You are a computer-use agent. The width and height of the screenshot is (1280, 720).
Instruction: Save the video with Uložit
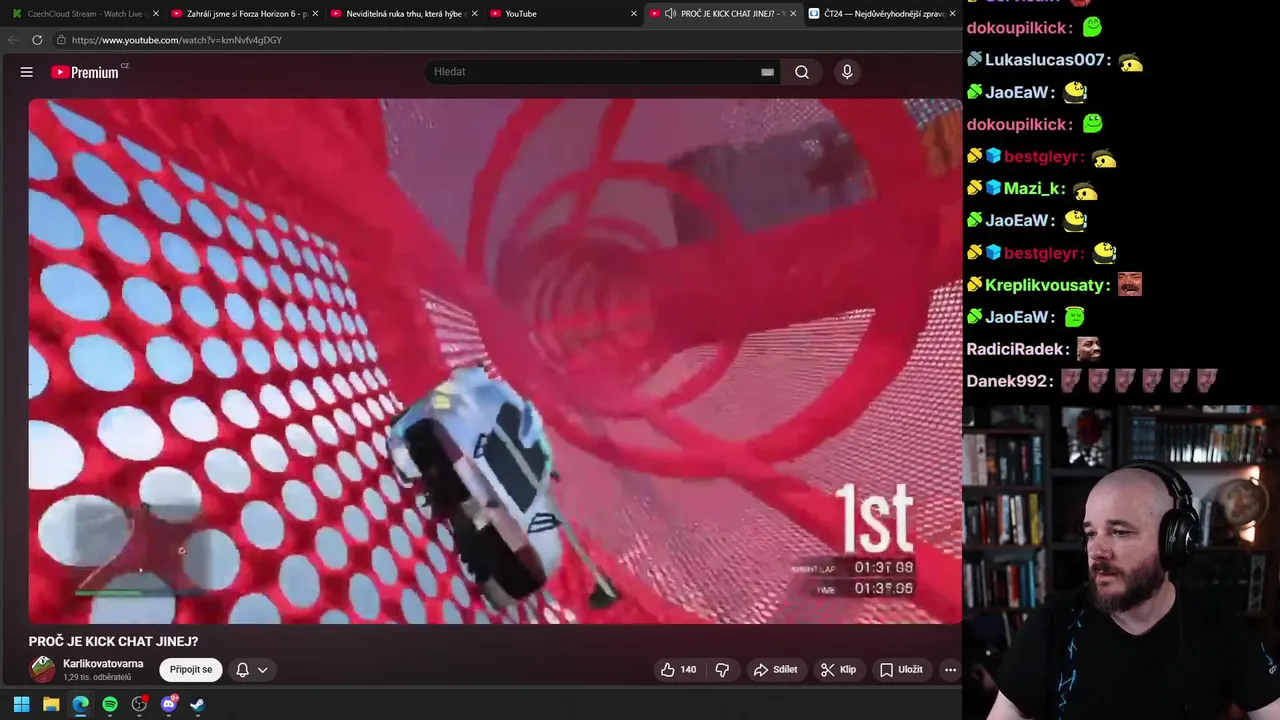(901, 670)
